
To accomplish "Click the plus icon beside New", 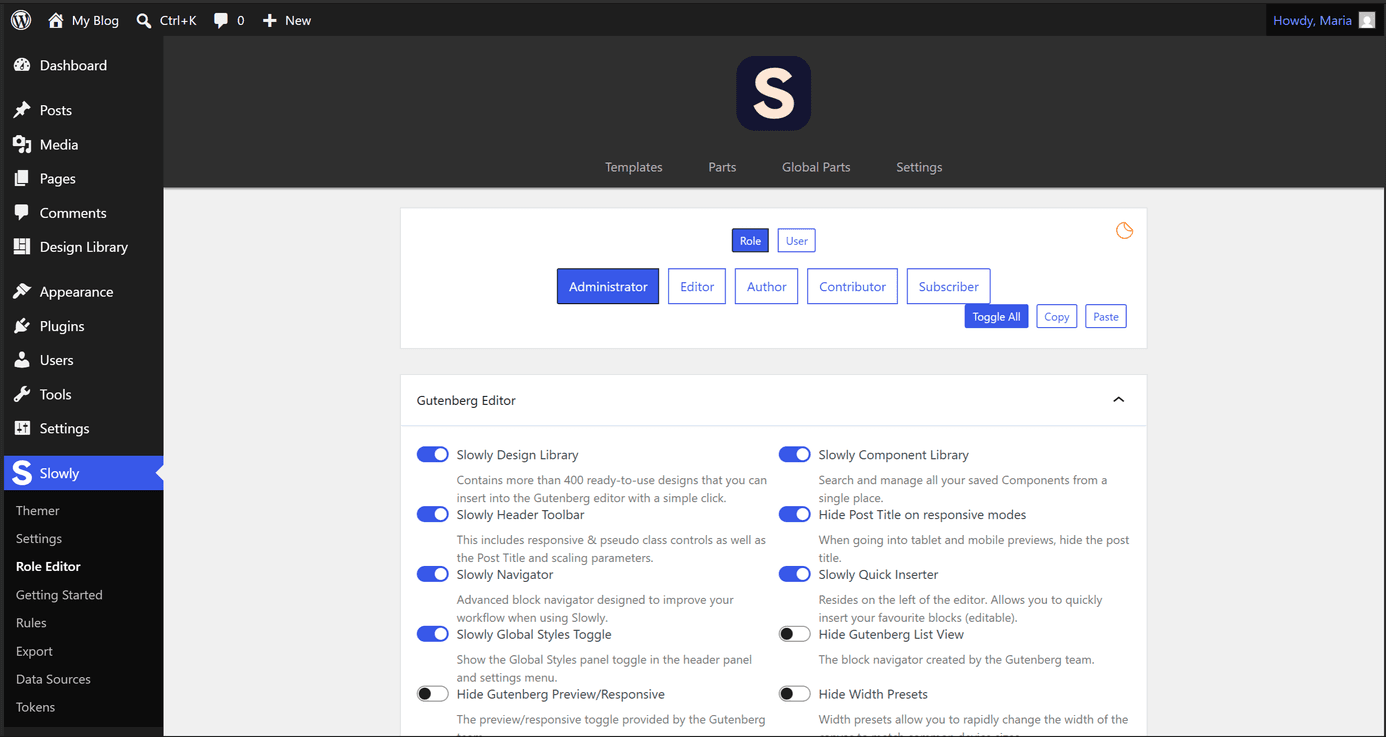I will pyautogui.click(x=270, y=20).
